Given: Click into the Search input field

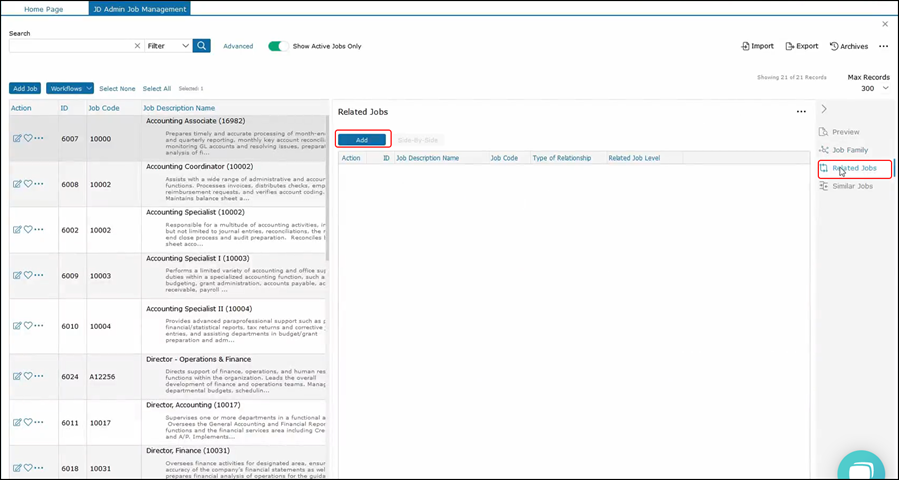Looking at the screenshot, I should point(70,46).
